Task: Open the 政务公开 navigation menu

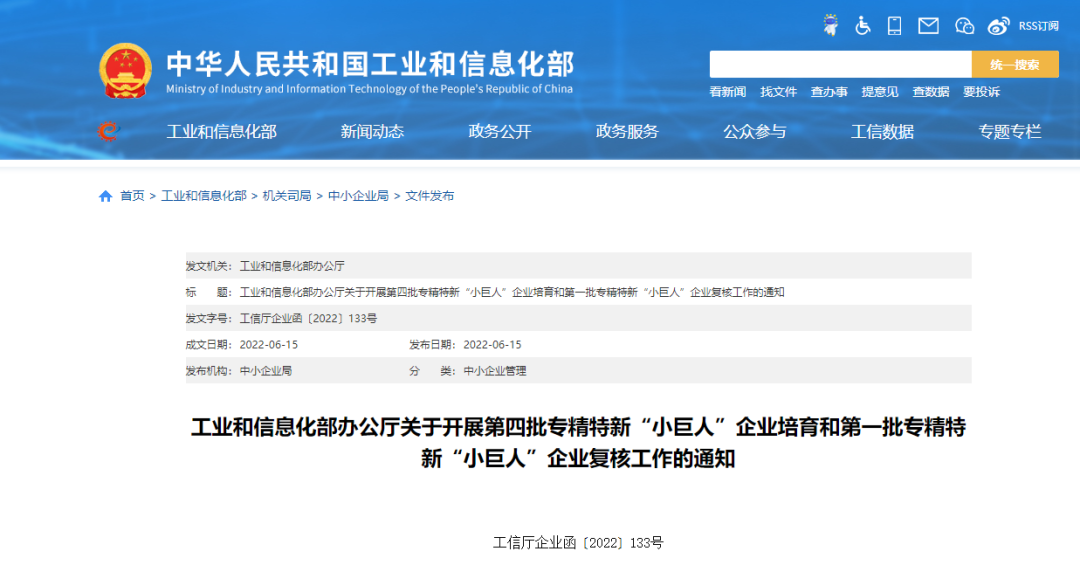Action: 500,131
